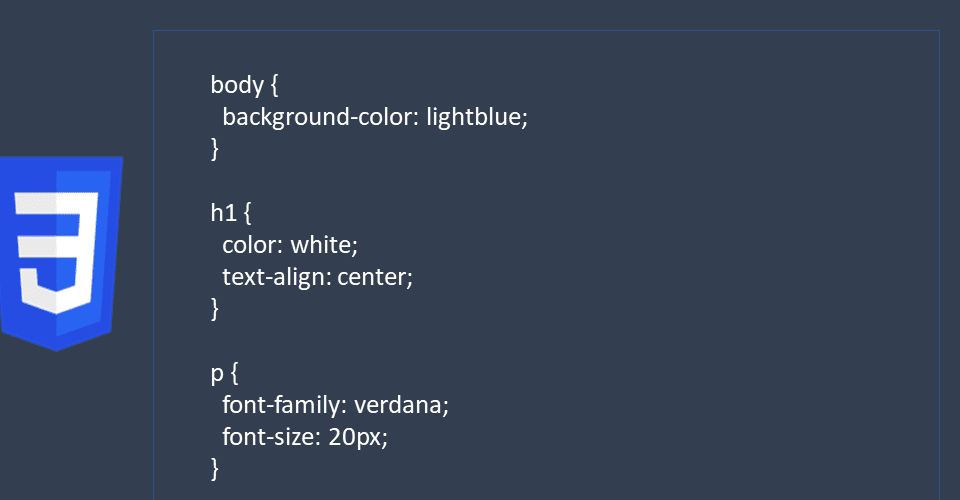The height and width of the screenshot is (500, 960).
Task: Click the 'font-family: verdana;' declaration
Action: point(335,405)
